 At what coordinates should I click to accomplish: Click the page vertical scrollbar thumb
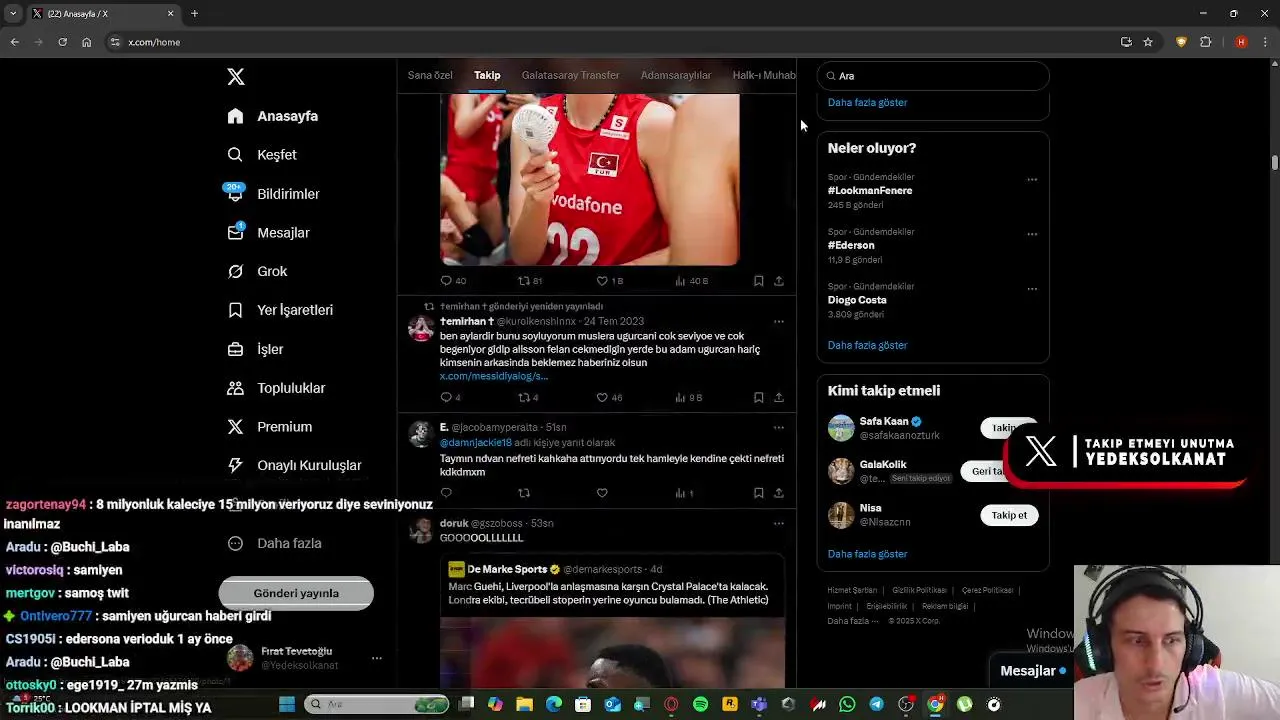[1274, 162]
